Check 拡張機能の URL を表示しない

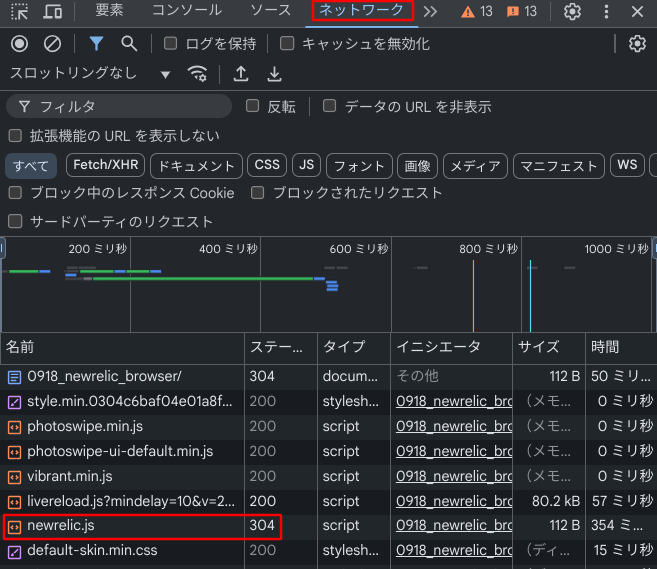[15, 135]
